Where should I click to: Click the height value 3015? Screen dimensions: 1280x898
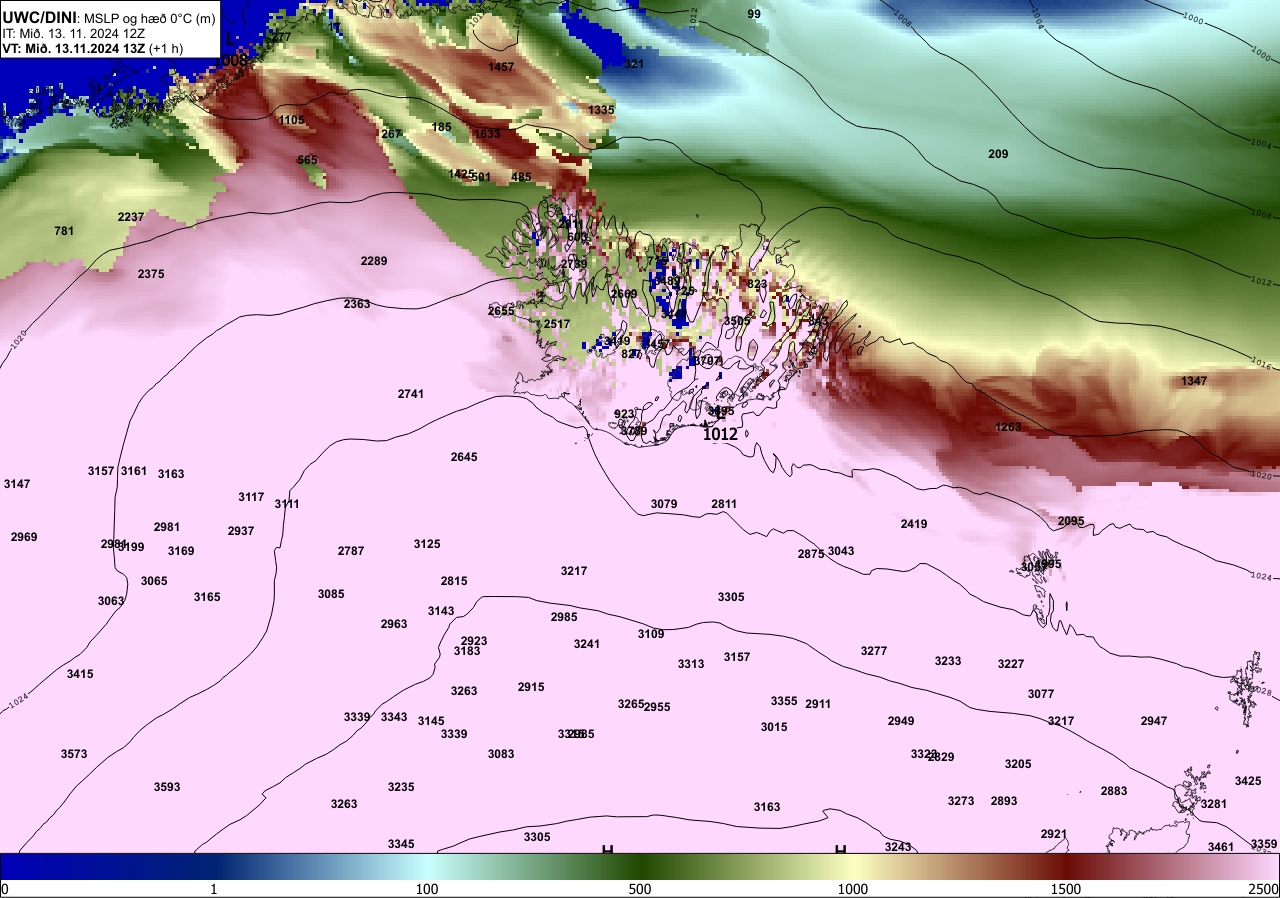click(774, 727)
